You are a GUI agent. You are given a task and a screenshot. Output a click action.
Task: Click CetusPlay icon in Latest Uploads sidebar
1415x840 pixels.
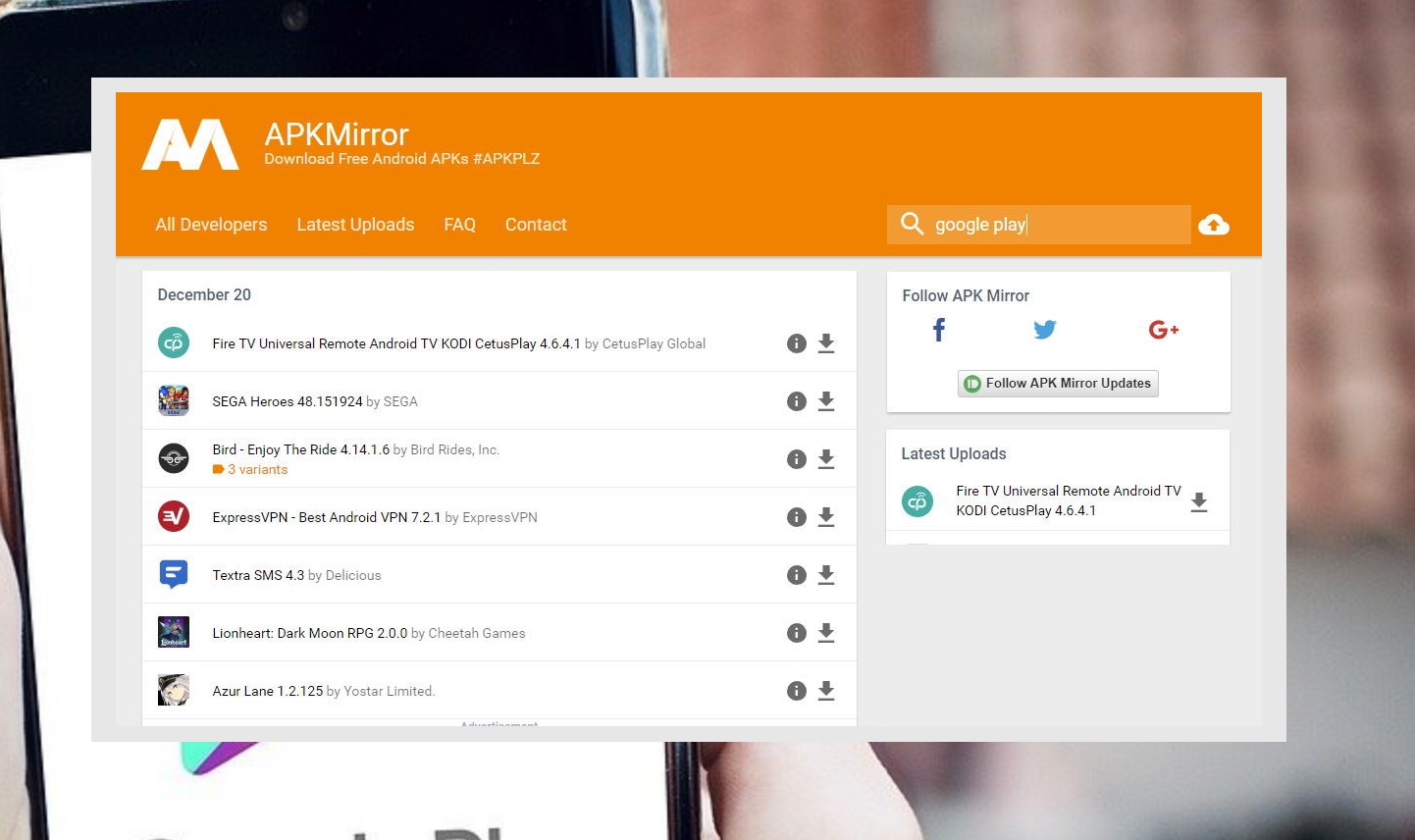pyautogui.click(x=917, y=501)
